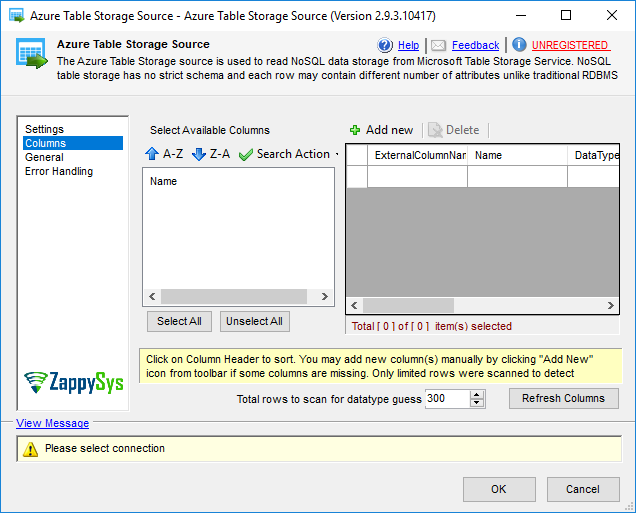
Task: Click left arrow of grid horizontal scrollbar
Action: [x=355, y=305]
